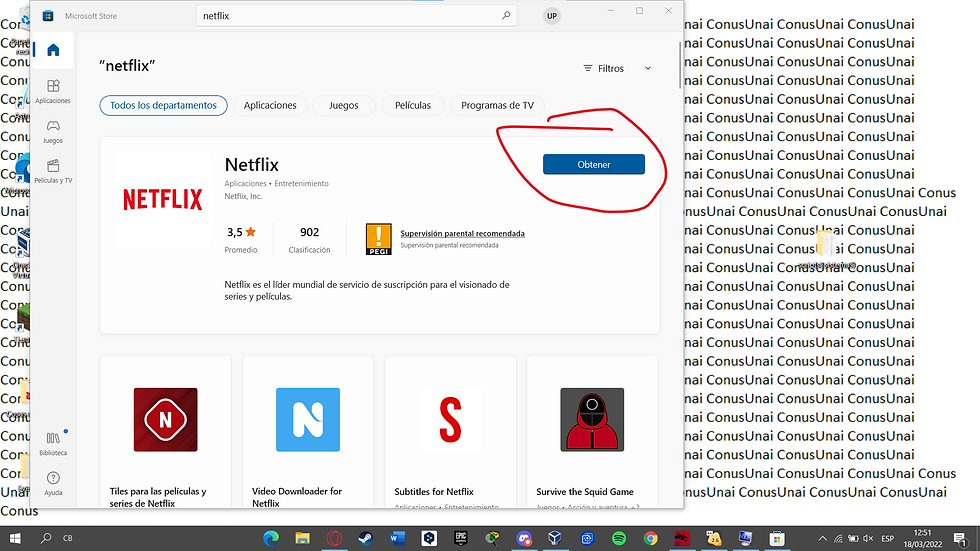Open Microsoft Word from taskbar
This screenshot has width=980, height=551.
[398, 539]
